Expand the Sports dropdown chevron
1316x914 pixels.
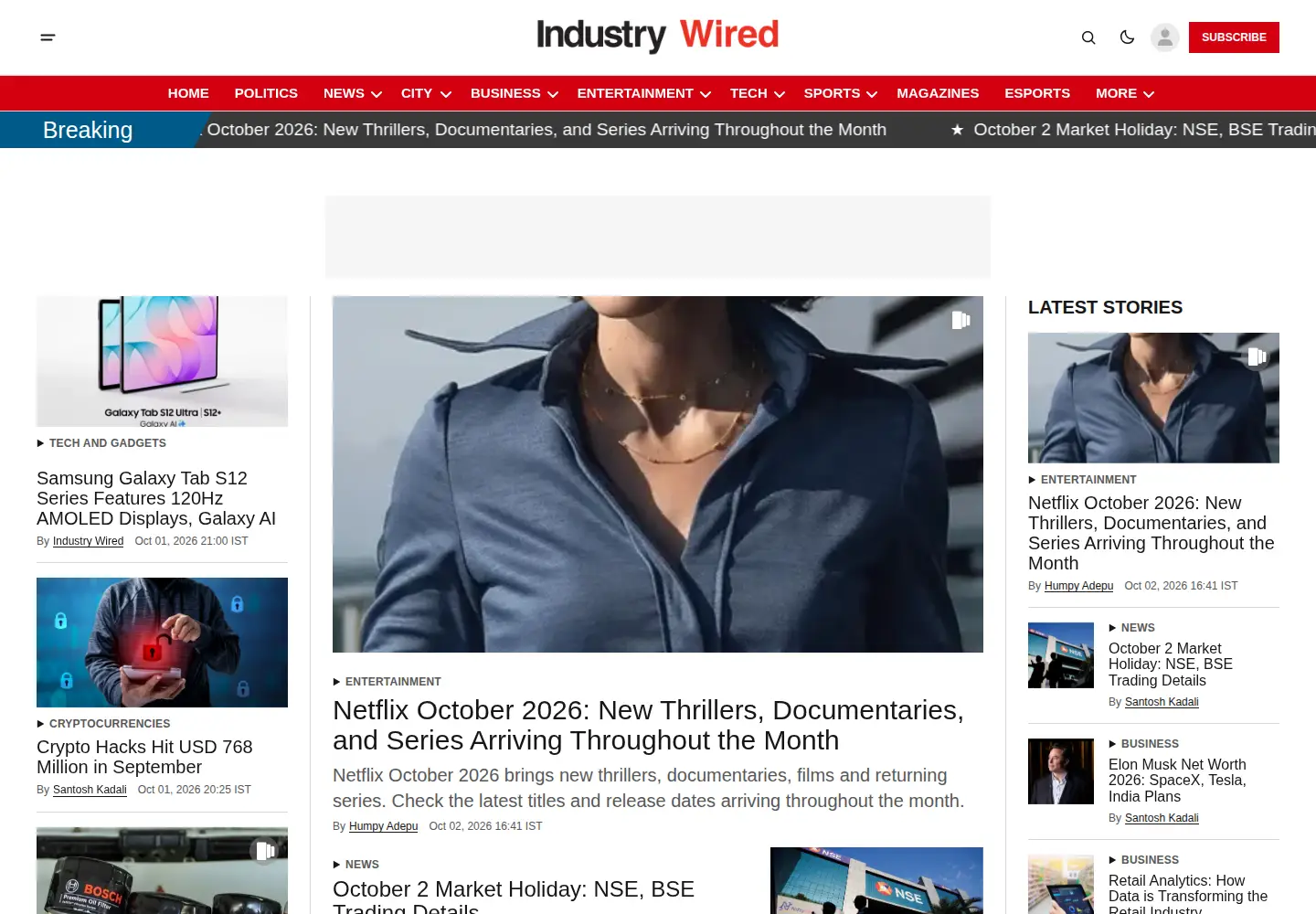point(872,94)
